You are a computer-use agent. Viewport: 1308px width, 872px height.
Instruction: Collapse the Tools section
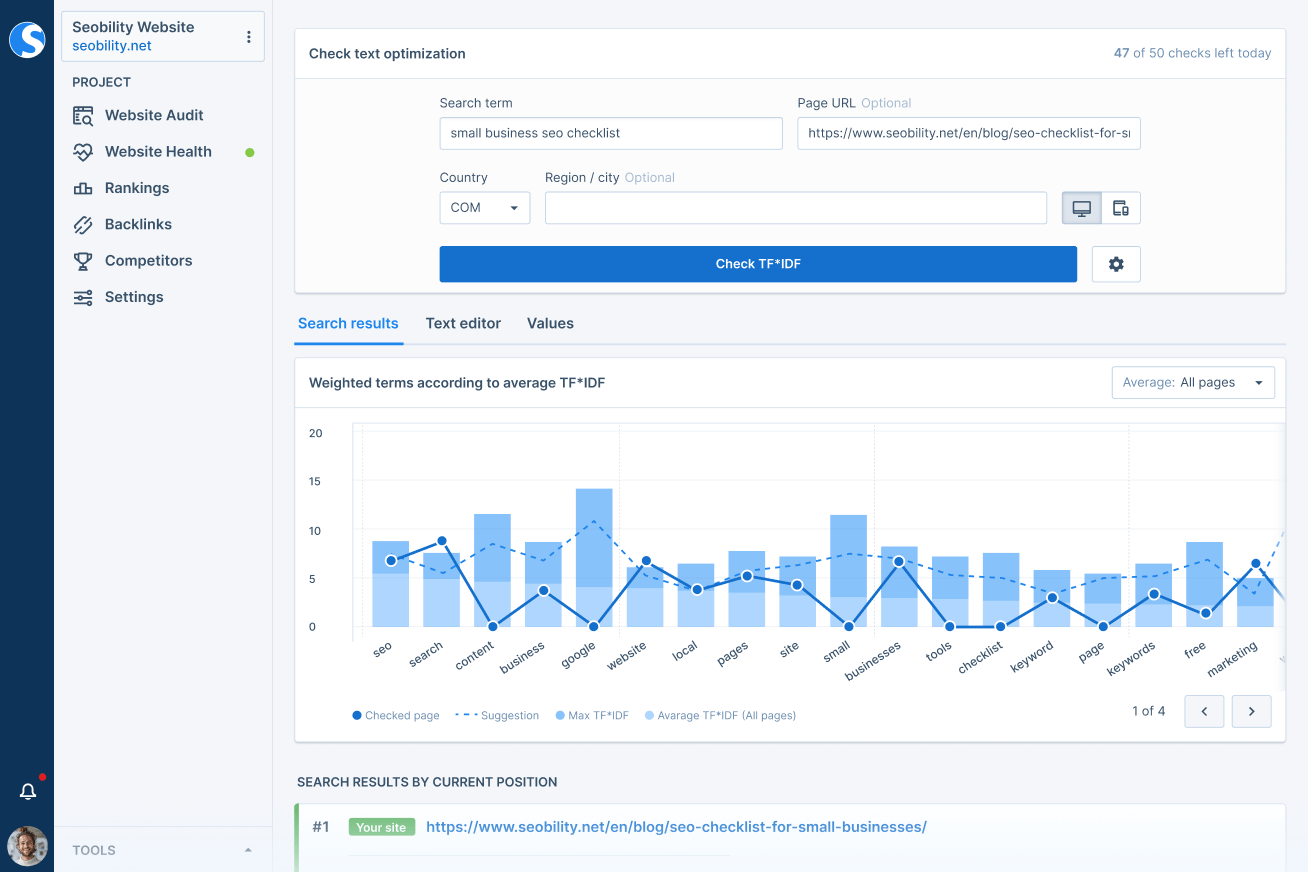[x=248, y=849]
